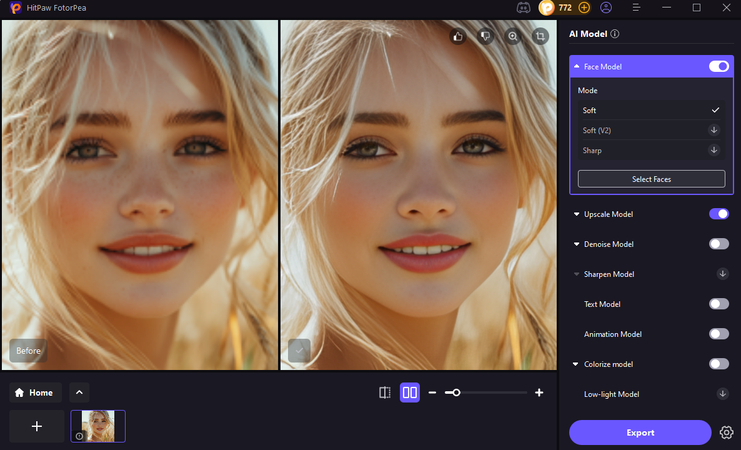Expand the Sharpen Model section
The width and height of the screenshot is (741, 450).
[577, 274]
